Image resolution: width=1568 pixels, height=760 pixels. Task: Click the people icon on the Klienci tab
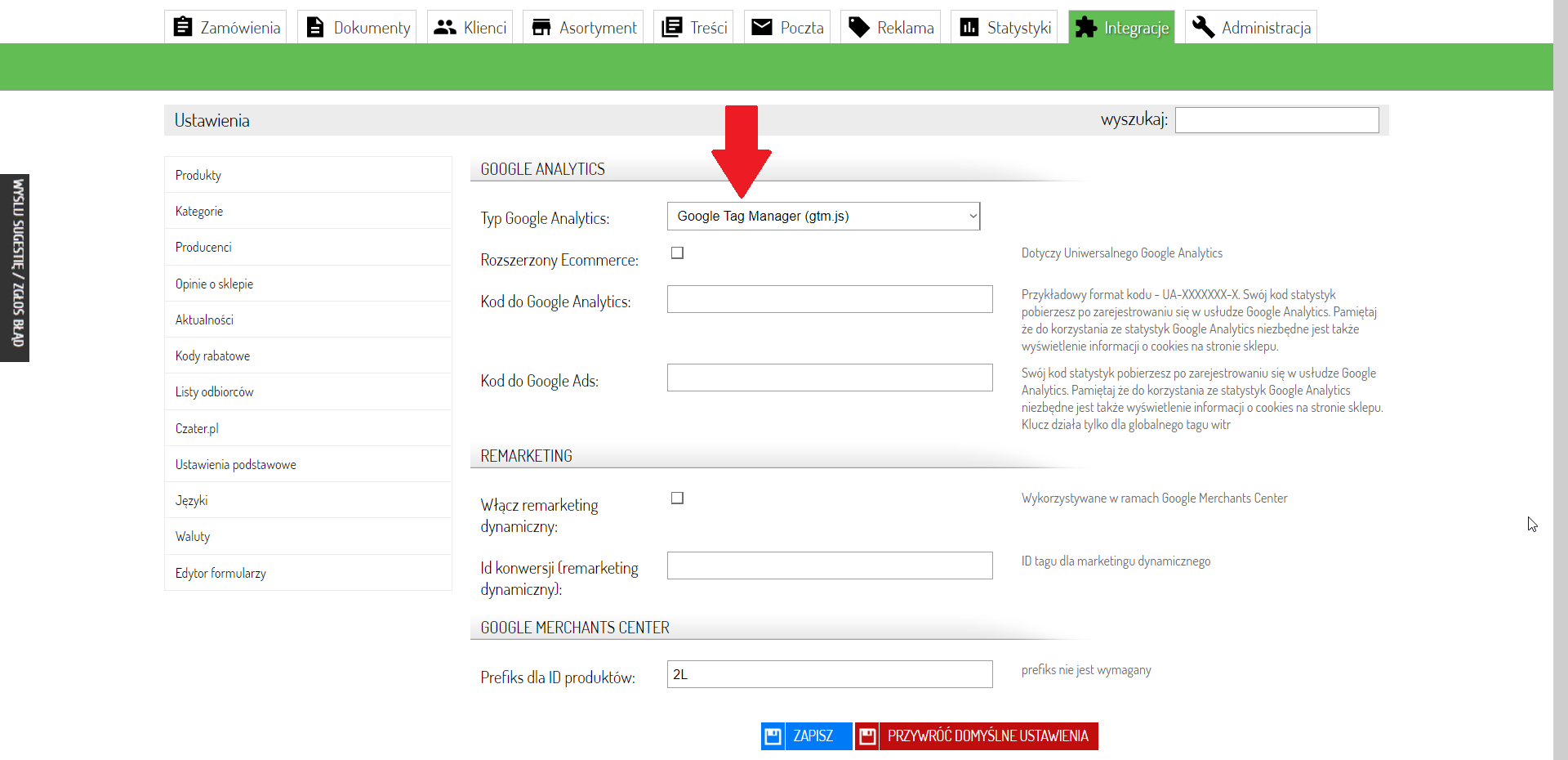click(x=445, y=27)
